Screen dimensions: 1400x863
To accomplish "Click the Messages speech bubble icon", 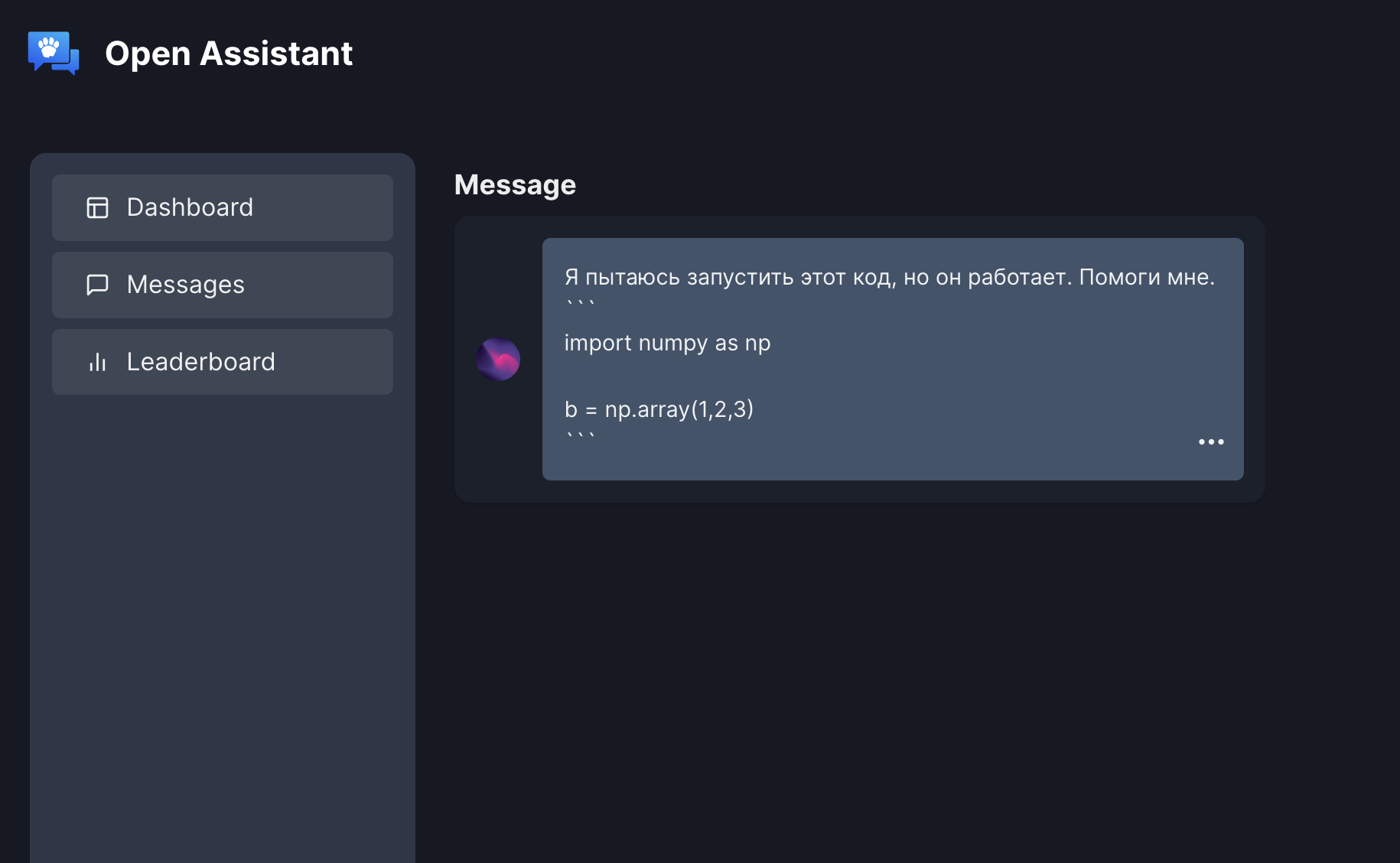I will tap(97, 285).
